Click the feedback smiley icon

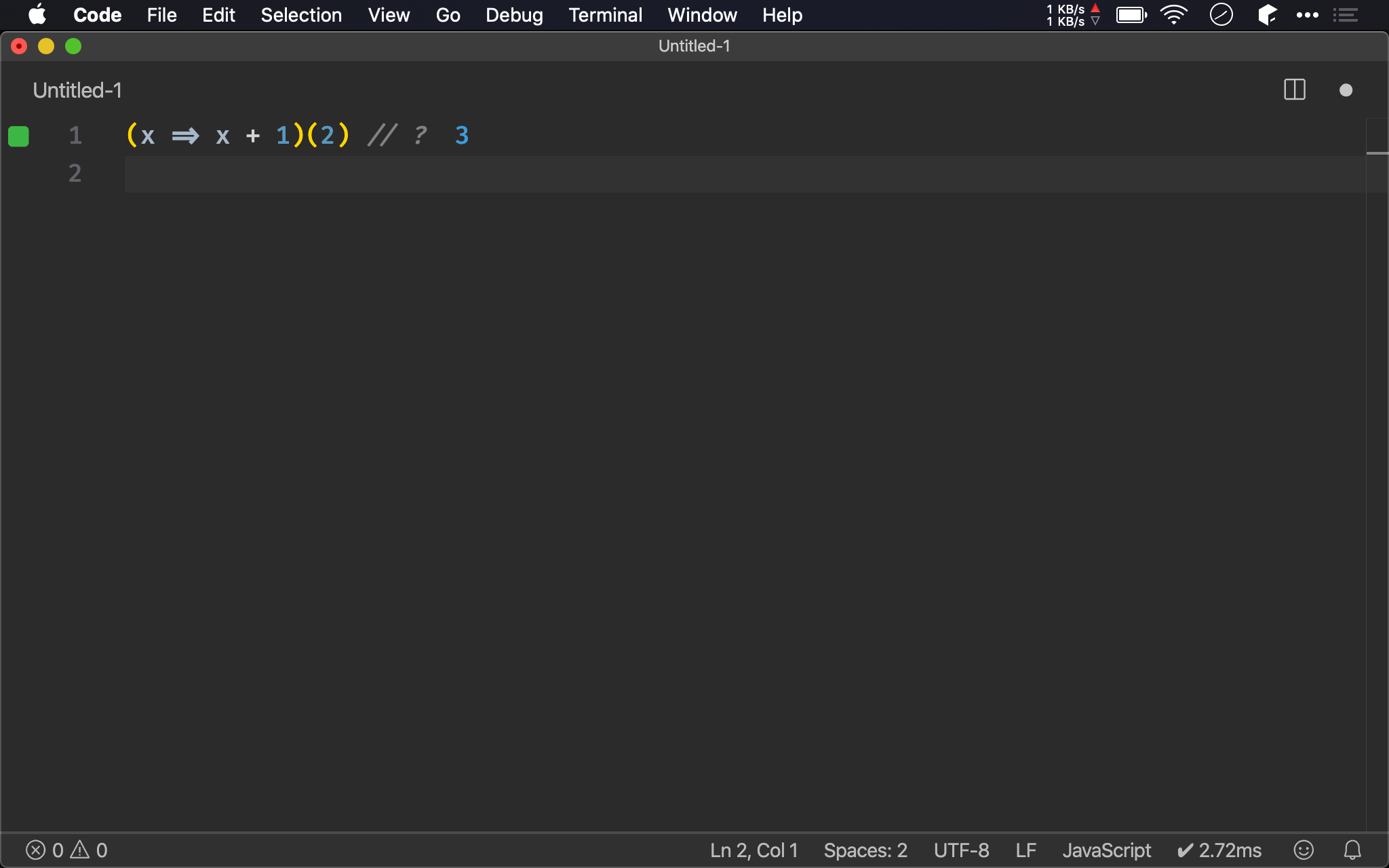pyautogui.click(x=1303, y=850)
